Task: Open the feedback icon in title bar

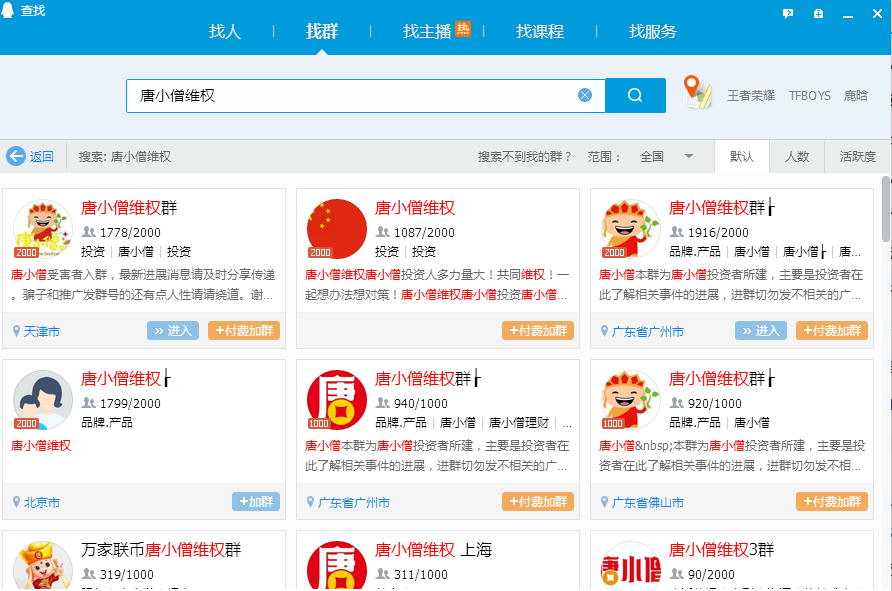Action: (788, 13)
